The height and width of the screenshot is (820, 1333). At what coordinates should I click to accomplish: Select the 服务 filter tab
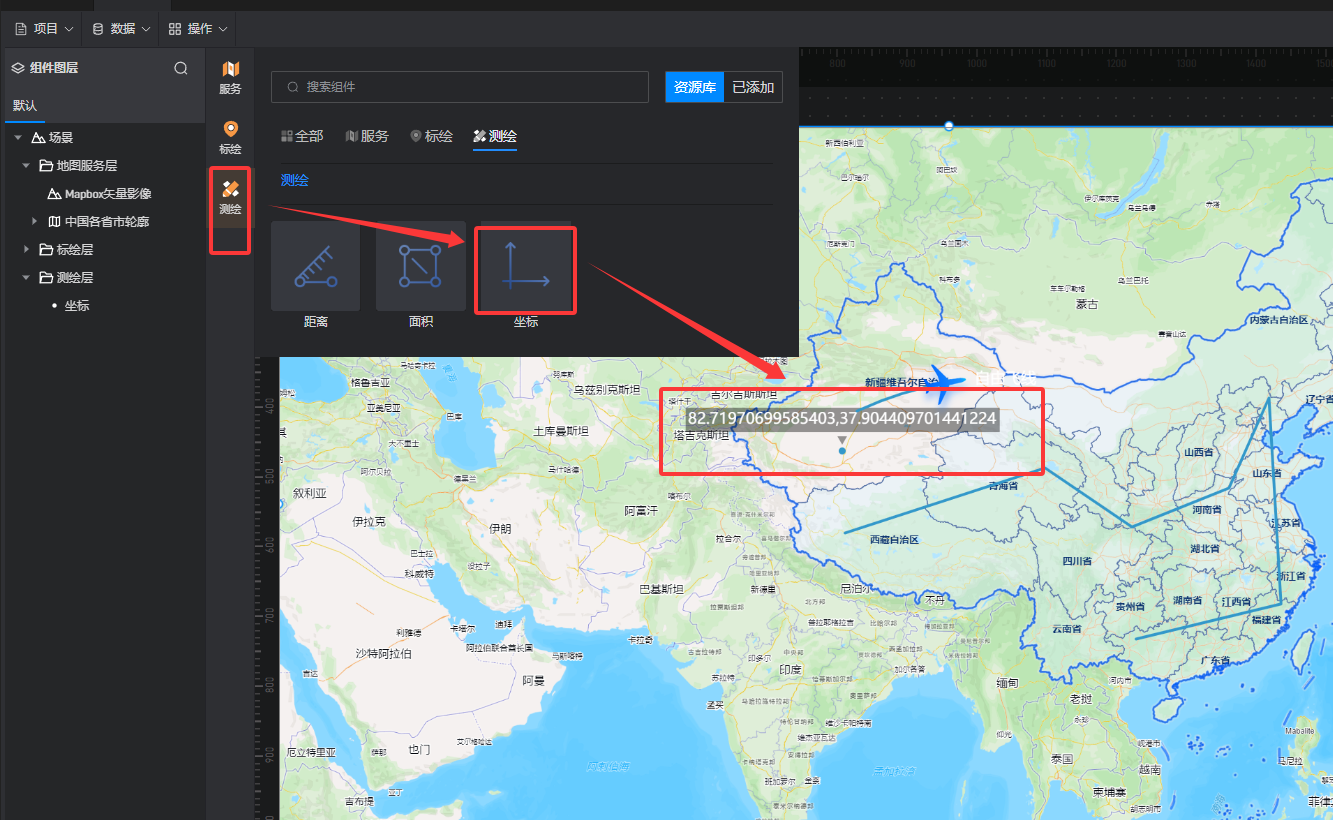[367, 136]
